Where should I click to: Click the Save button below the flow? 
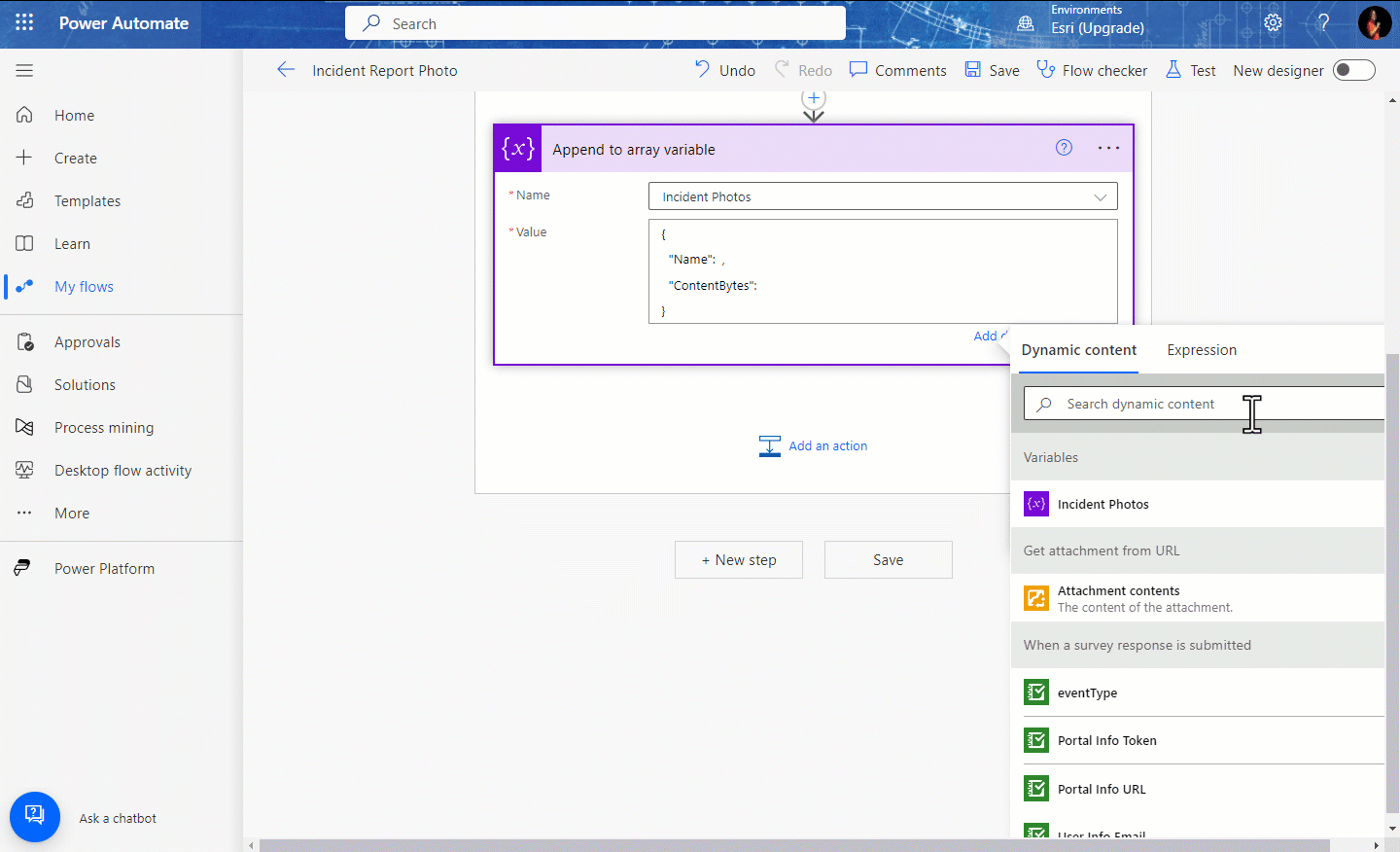[x=889, y=560]
